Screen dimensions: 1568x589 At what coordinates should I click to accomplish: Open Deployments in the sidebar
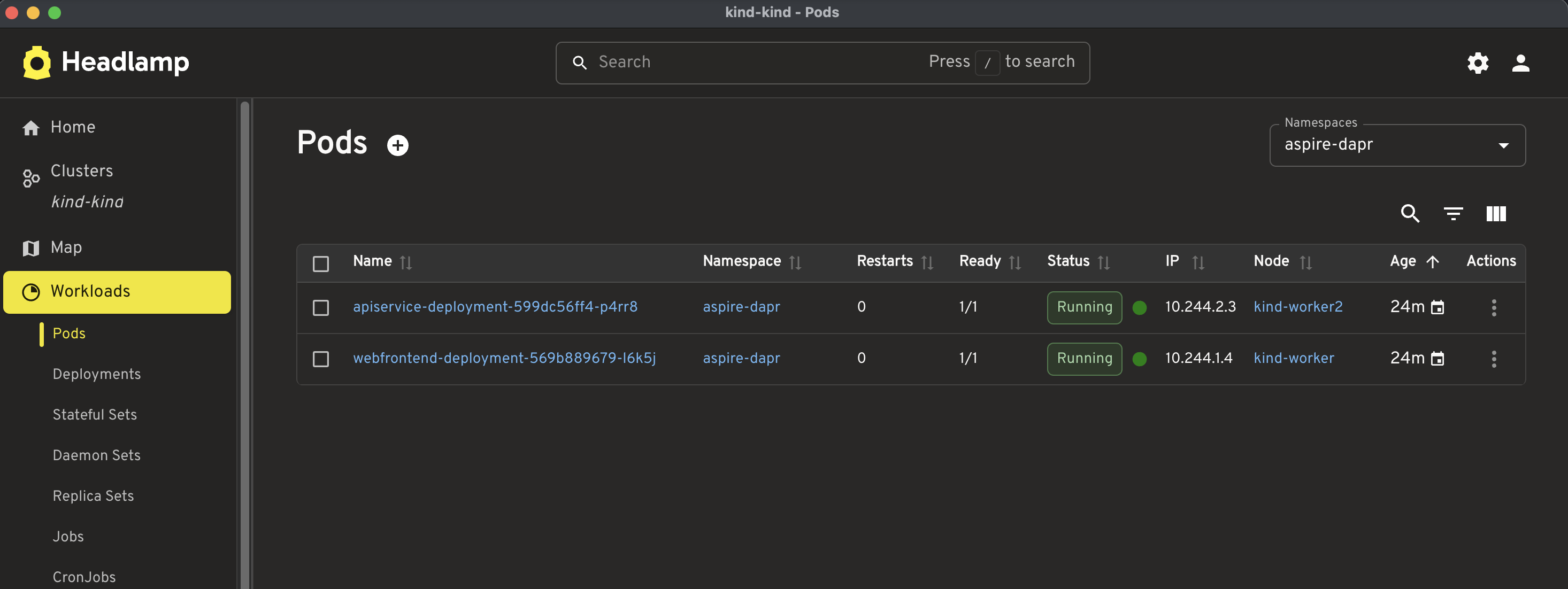97,374
